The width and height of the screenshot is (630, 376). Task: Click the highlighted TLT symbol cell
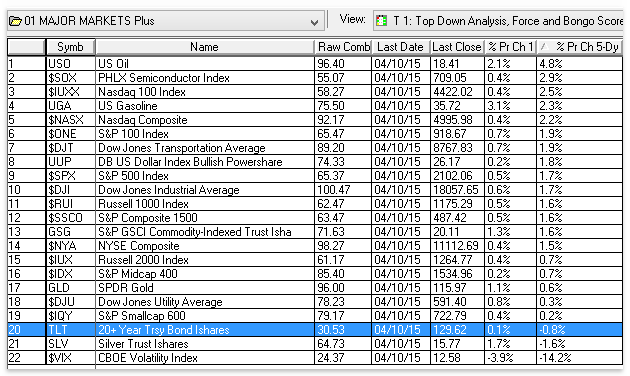pyautogui.click(x=71, y=330)
